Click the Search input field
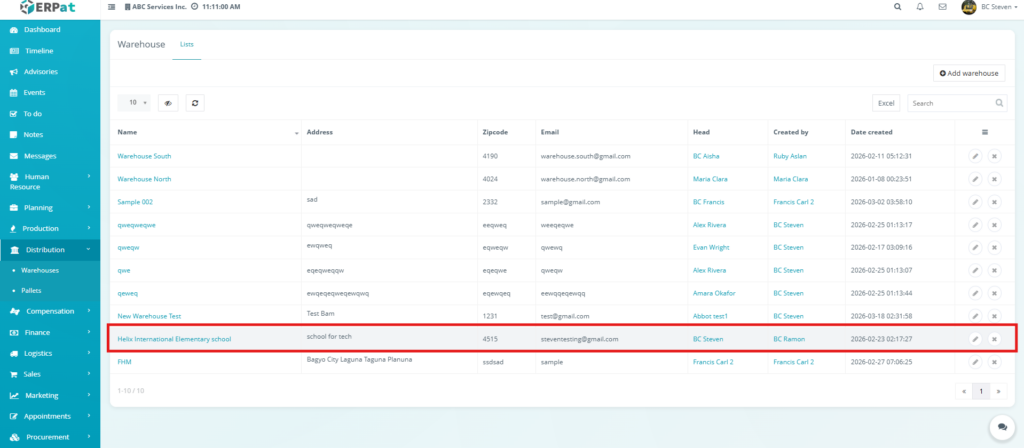The width and height of the screenshot is (1024, 448). 957,103
